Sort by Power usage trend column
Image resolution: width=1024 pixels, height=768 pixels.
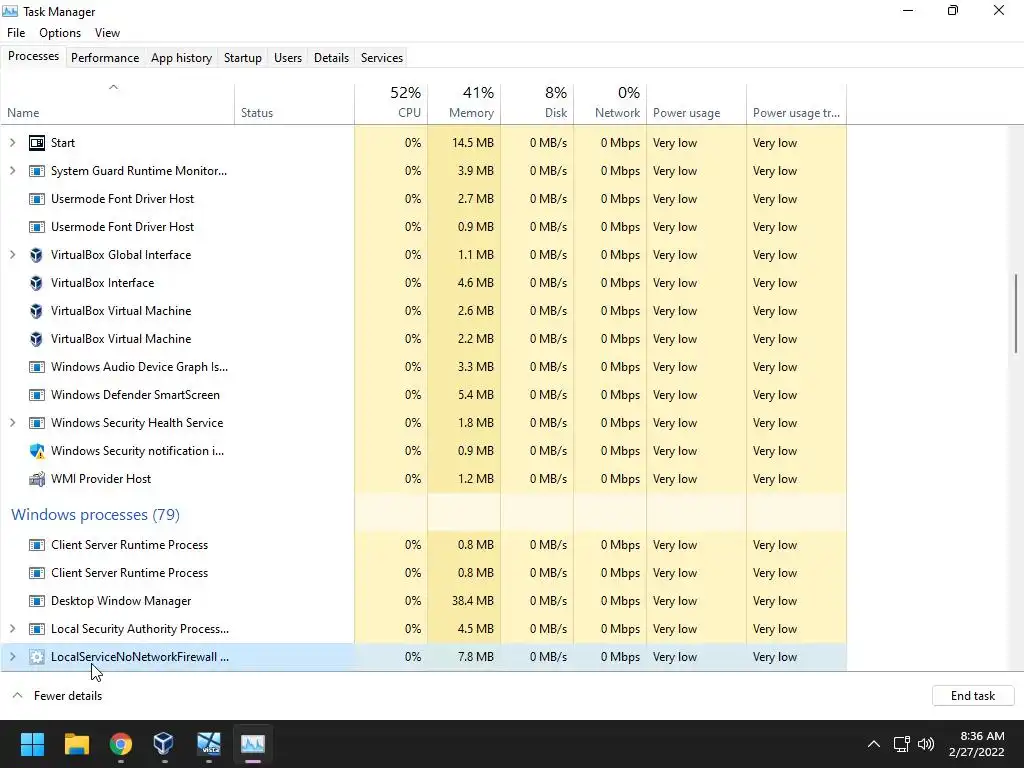point(797,104)
